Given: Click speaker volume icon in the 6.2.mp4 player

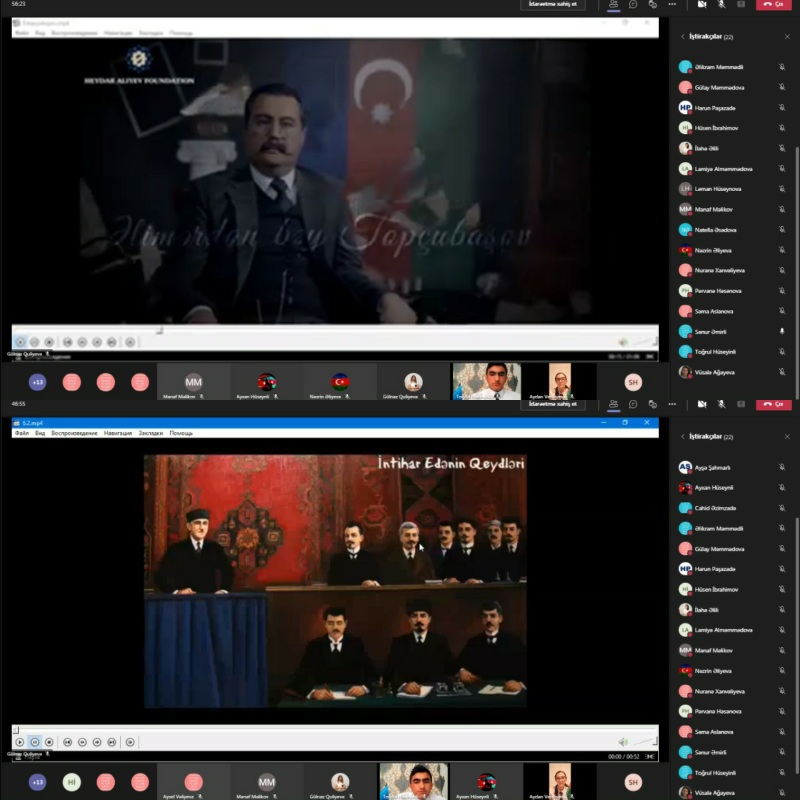Looking at the screenshot, I should coord(622,742).
